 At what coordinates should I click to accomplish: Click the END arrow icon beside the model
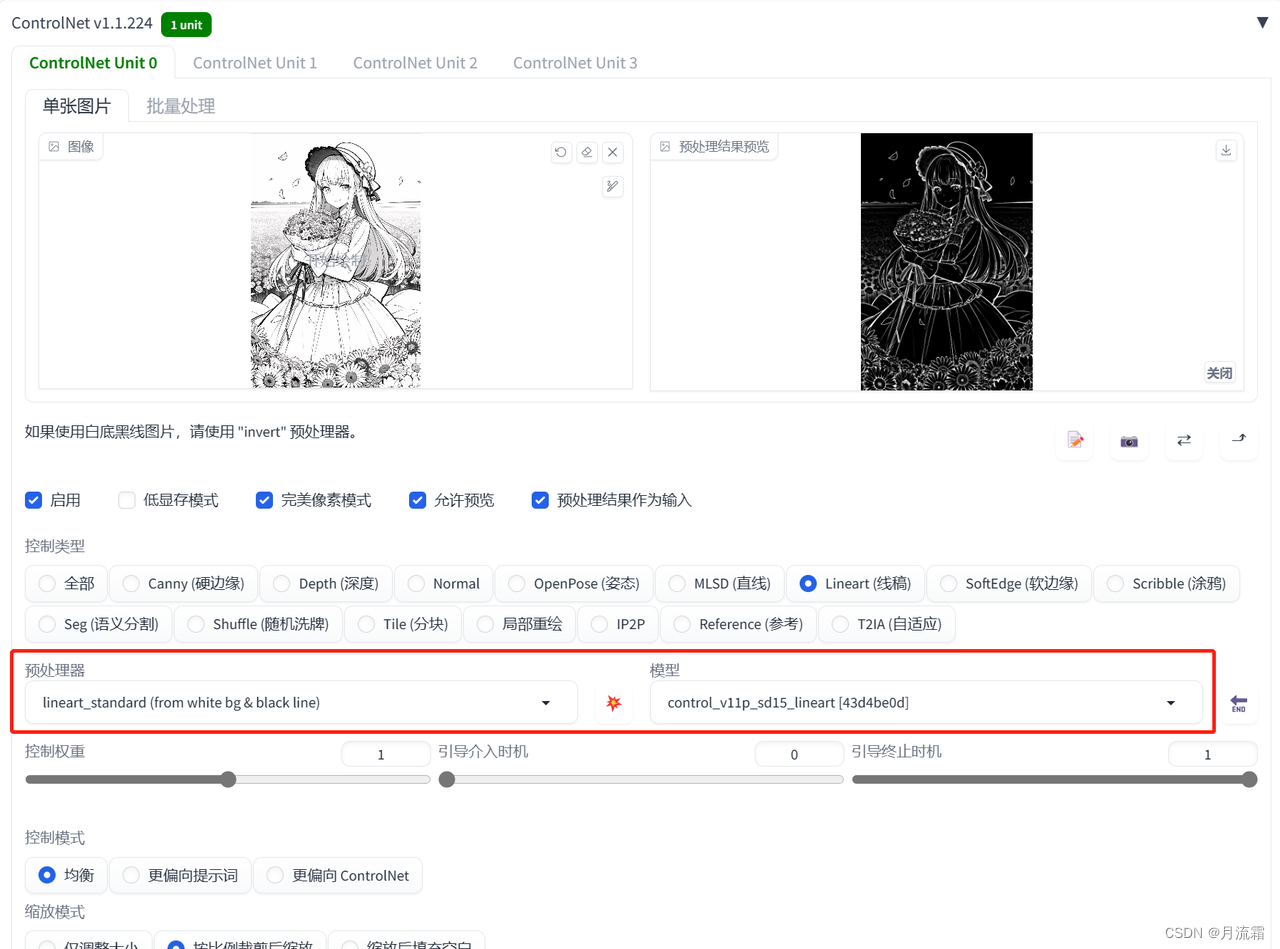[1238, 703]
